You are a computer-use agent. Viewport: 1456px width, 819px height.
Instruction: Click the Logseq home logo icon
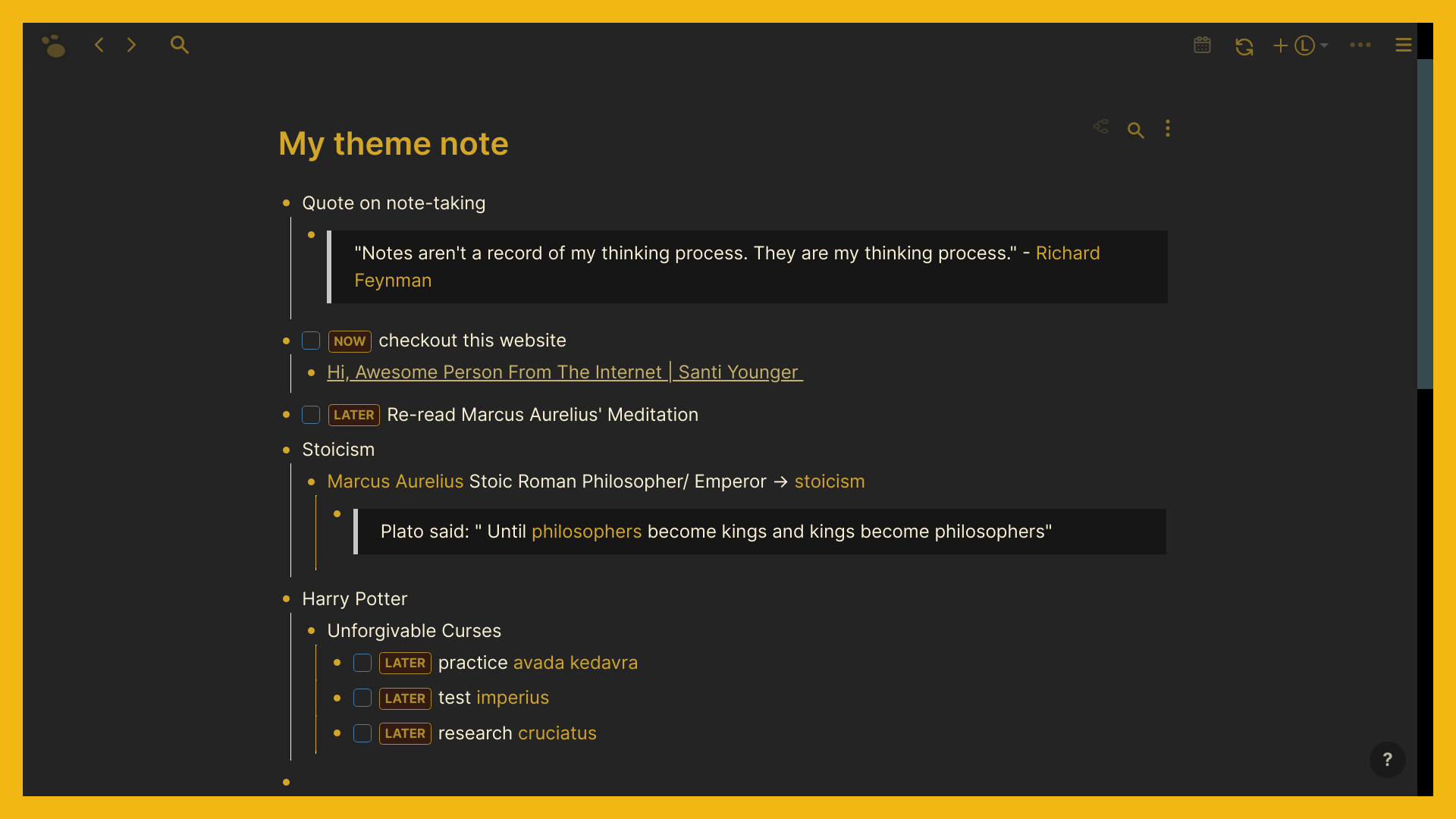(x=53, y=45)
